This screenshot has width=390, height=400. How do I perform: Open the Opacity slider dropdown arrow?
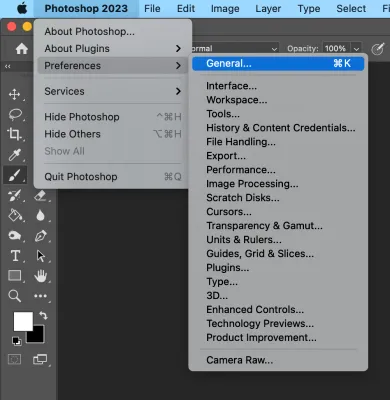pyautogui.click(x=356, y=49)
